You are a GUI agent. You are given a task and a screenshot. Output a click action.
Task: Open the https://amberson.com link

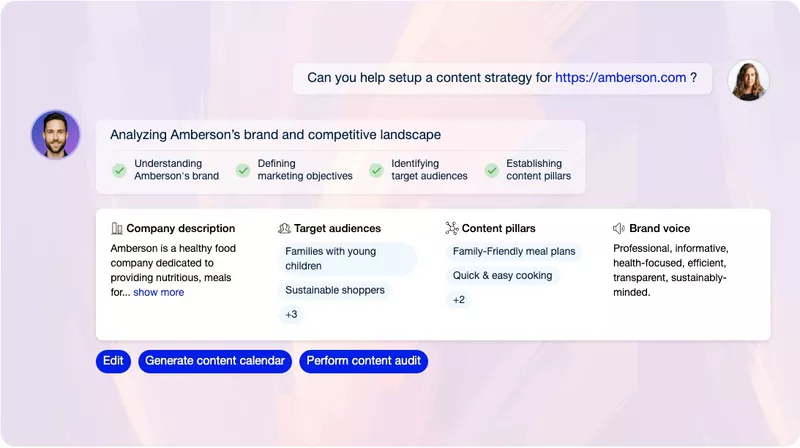[x=620, y=77]
